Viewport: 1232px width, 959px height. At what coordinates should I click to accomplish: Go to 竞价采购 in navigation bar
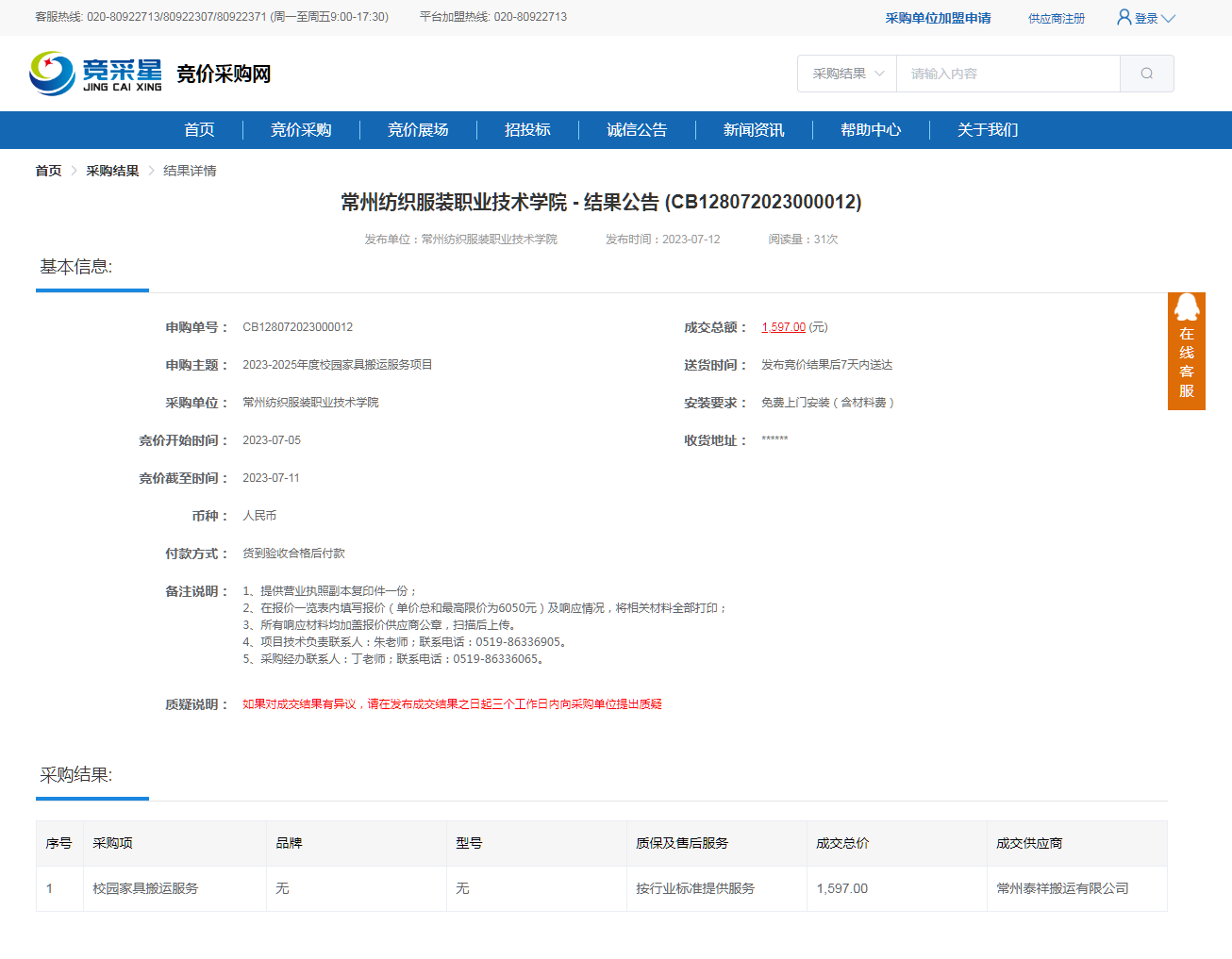coord(301,130)
